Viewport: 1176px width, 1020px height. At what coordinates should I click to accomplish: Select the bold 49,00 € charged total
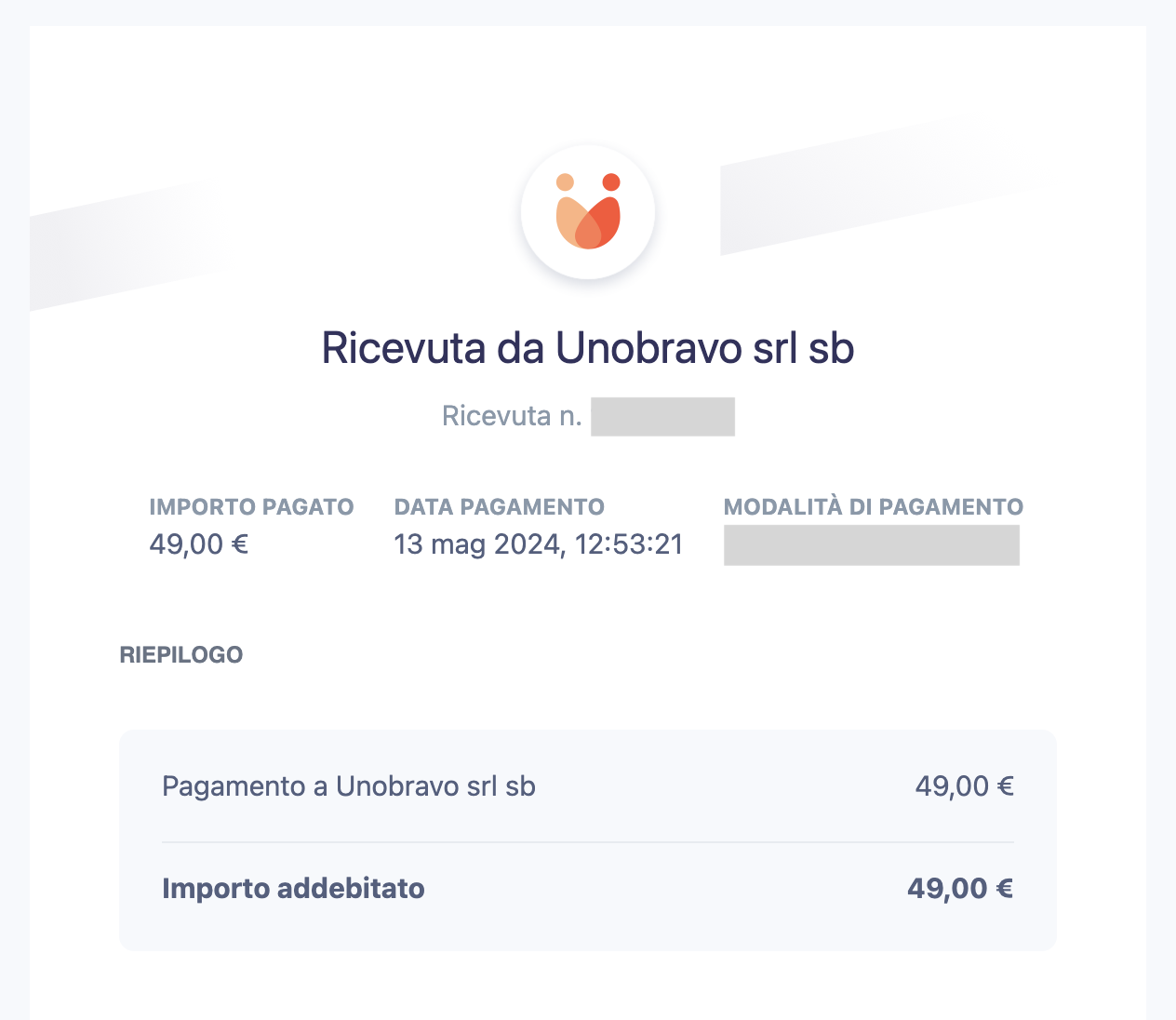[959, 889]
